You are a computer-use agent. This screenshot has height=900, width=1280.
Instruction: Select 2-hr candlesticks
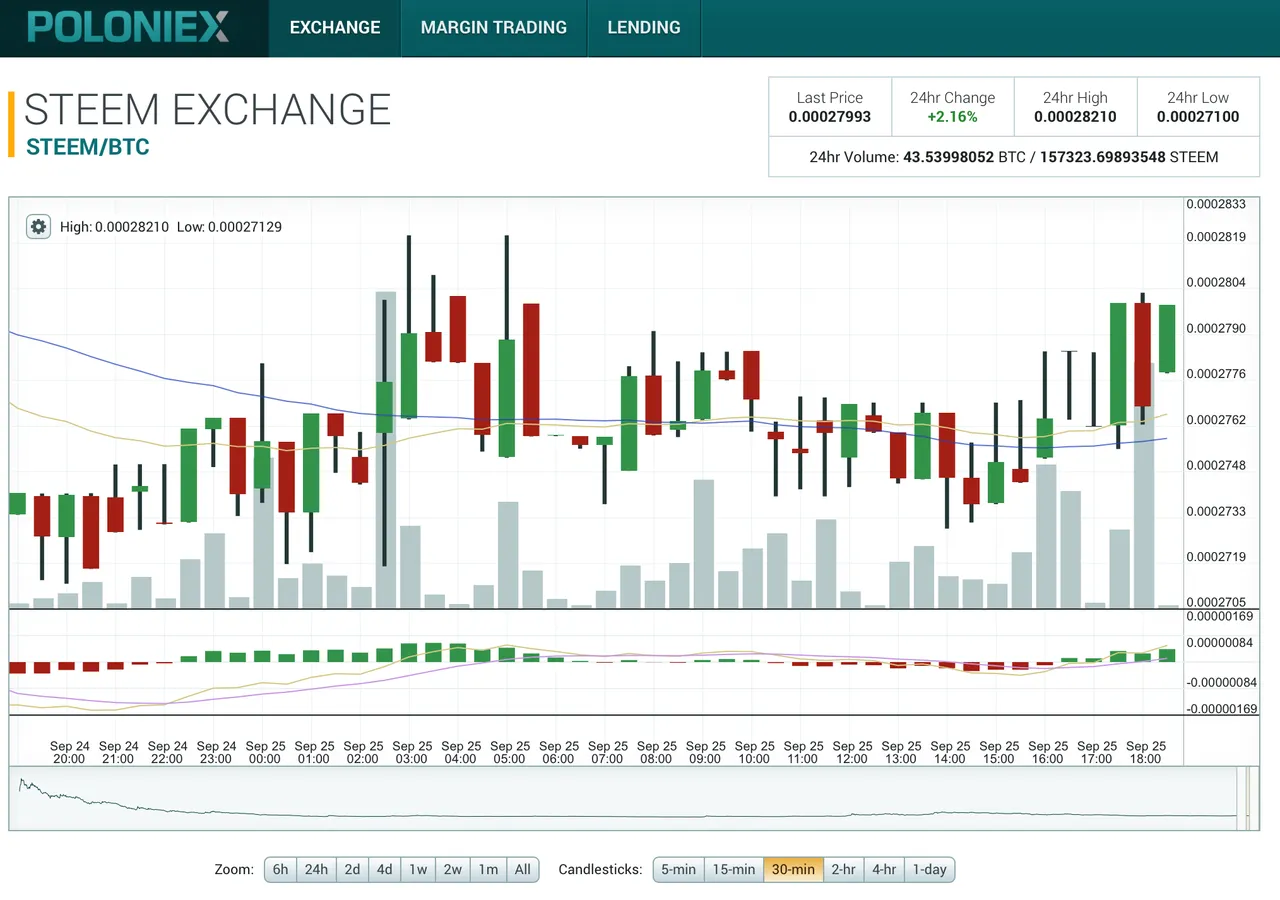click(843, 869)
